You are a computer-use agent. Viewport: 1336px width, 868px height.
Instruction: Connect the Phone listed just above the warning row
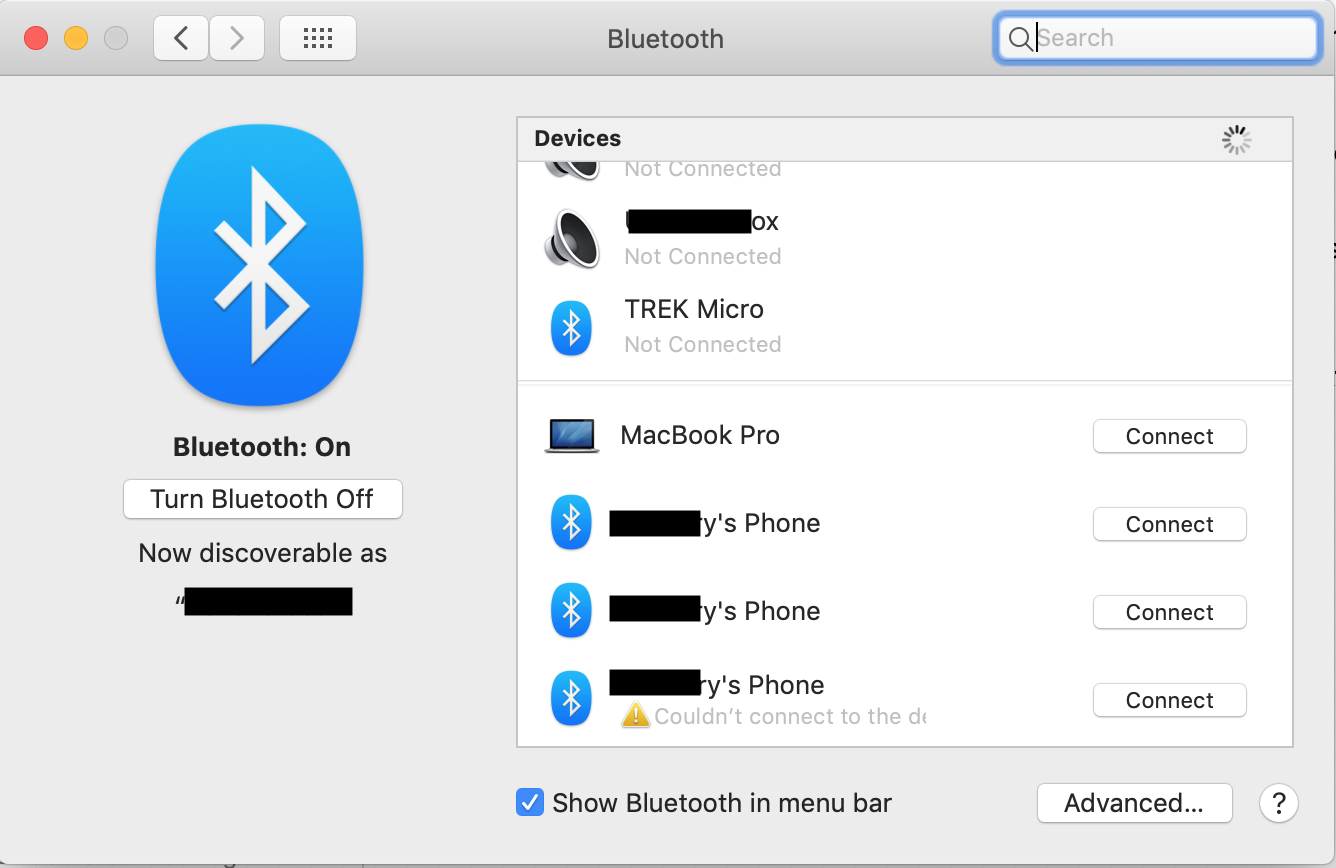point(1169,612)
